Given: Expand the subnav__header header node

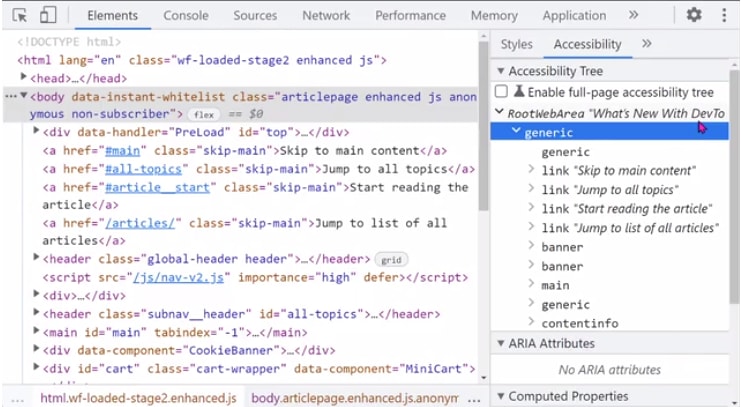Looking at the screenshot, I should coord(36,312).
